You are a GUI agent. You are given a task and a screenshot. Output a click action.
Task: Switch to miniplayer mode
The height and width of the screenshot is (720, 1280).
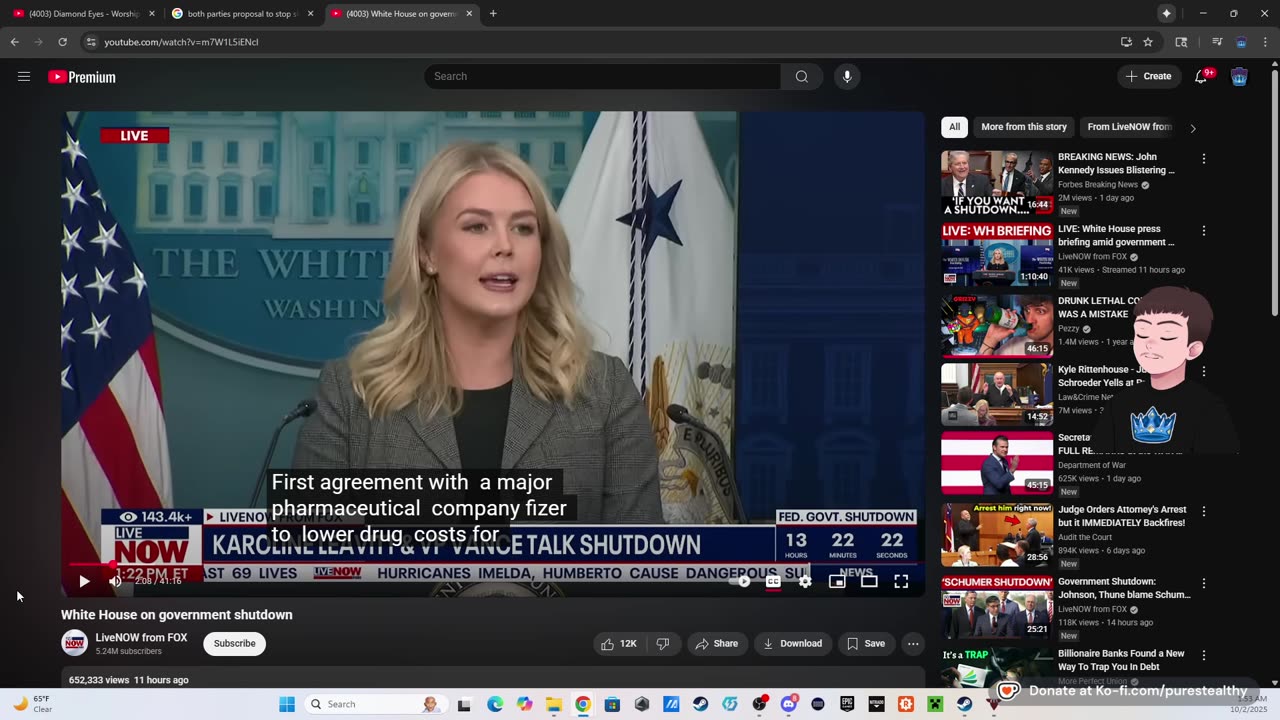pos(837,581)
